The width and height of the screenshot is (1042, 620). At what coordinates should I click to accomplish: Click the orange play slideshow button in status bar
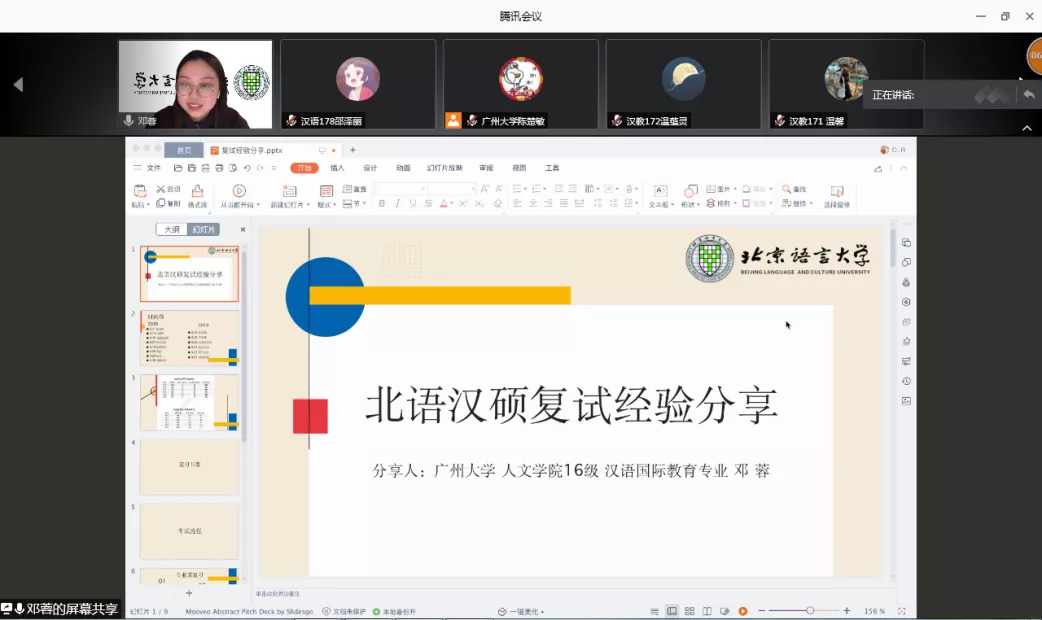tap(743, 611)
